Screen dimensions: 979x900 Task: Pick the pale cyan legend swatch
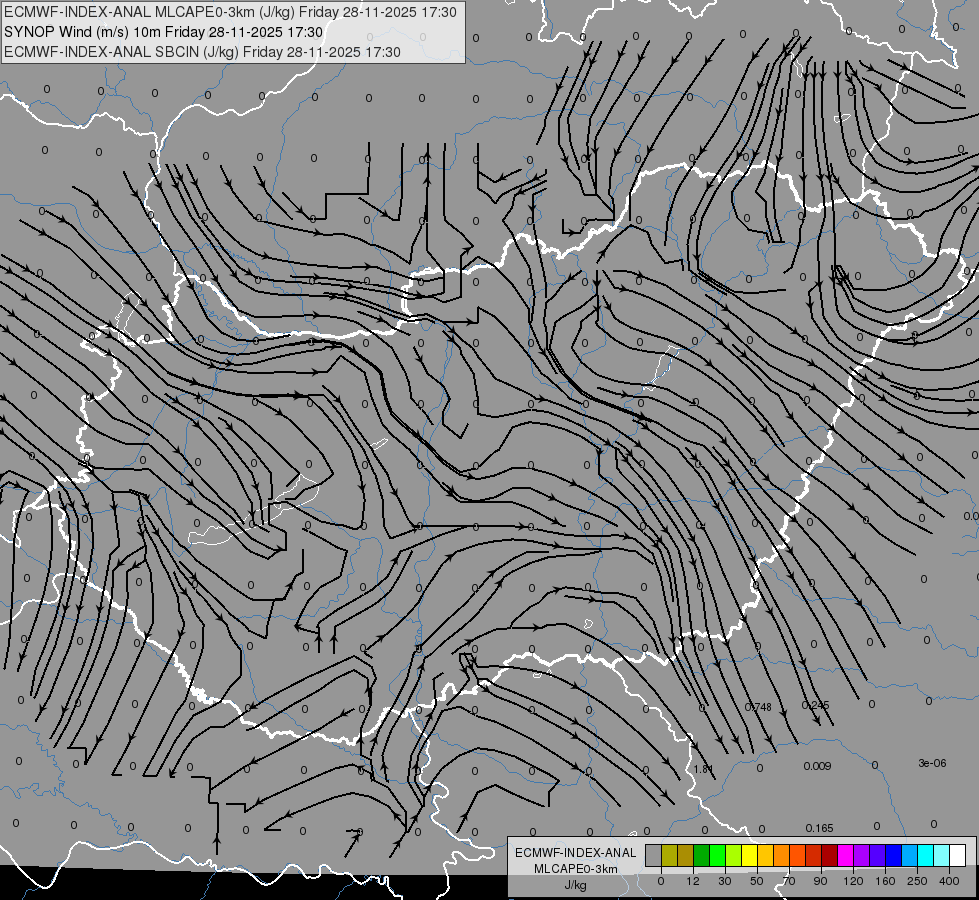[x=942, y=856]
